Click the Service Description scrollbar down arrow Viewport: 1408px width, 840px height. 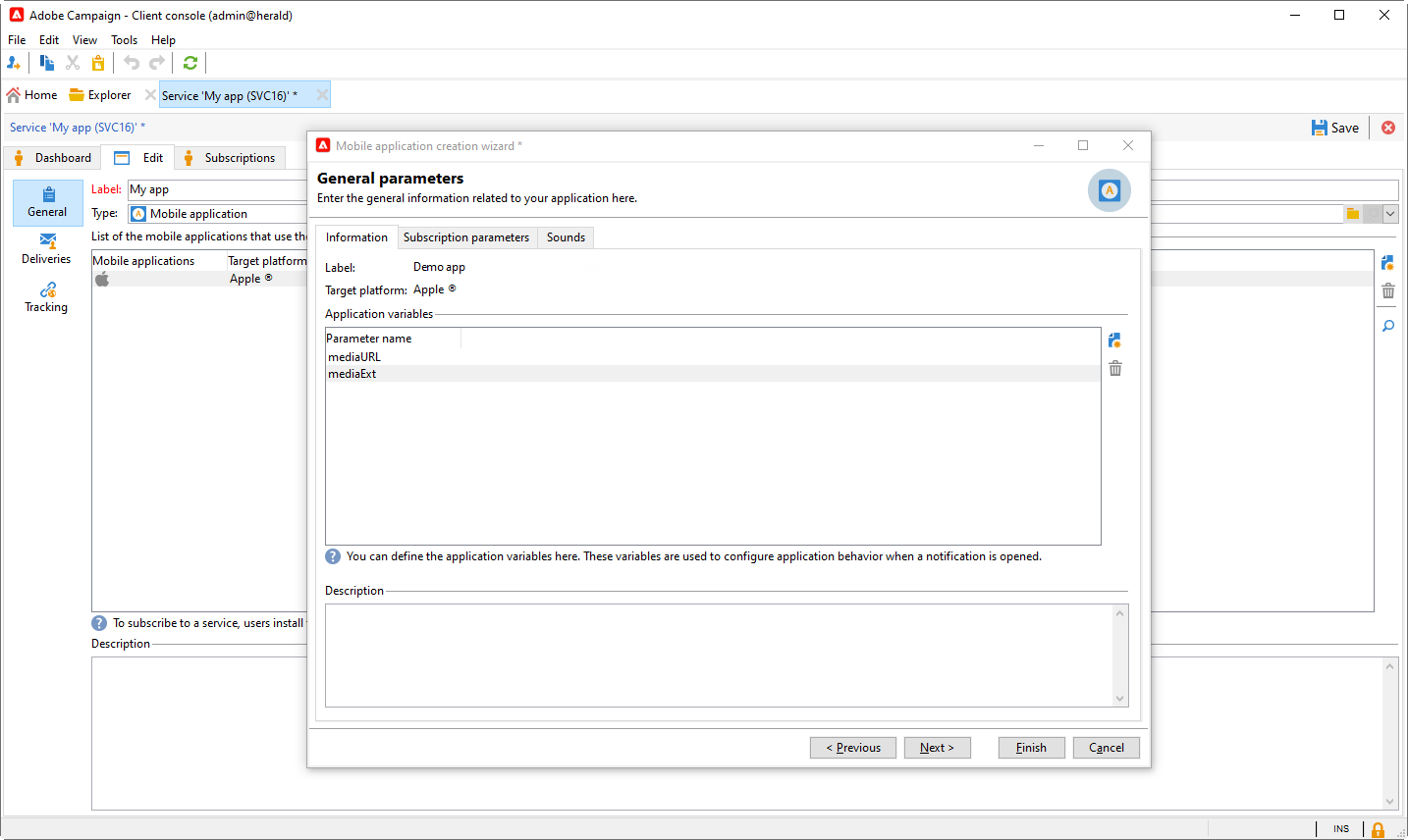pyautogui.click(x=1389, y=802)
